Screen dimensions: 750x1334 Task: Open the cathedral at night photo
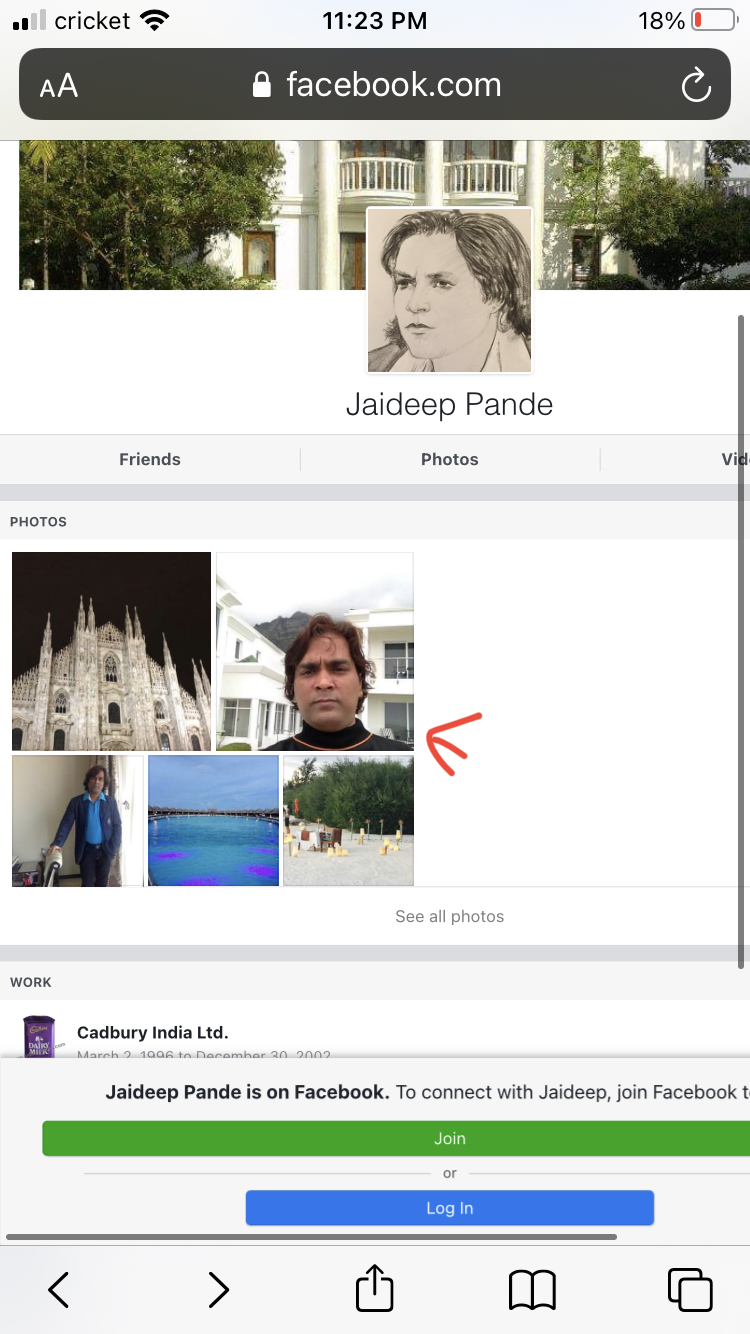[x=112, y=651]
